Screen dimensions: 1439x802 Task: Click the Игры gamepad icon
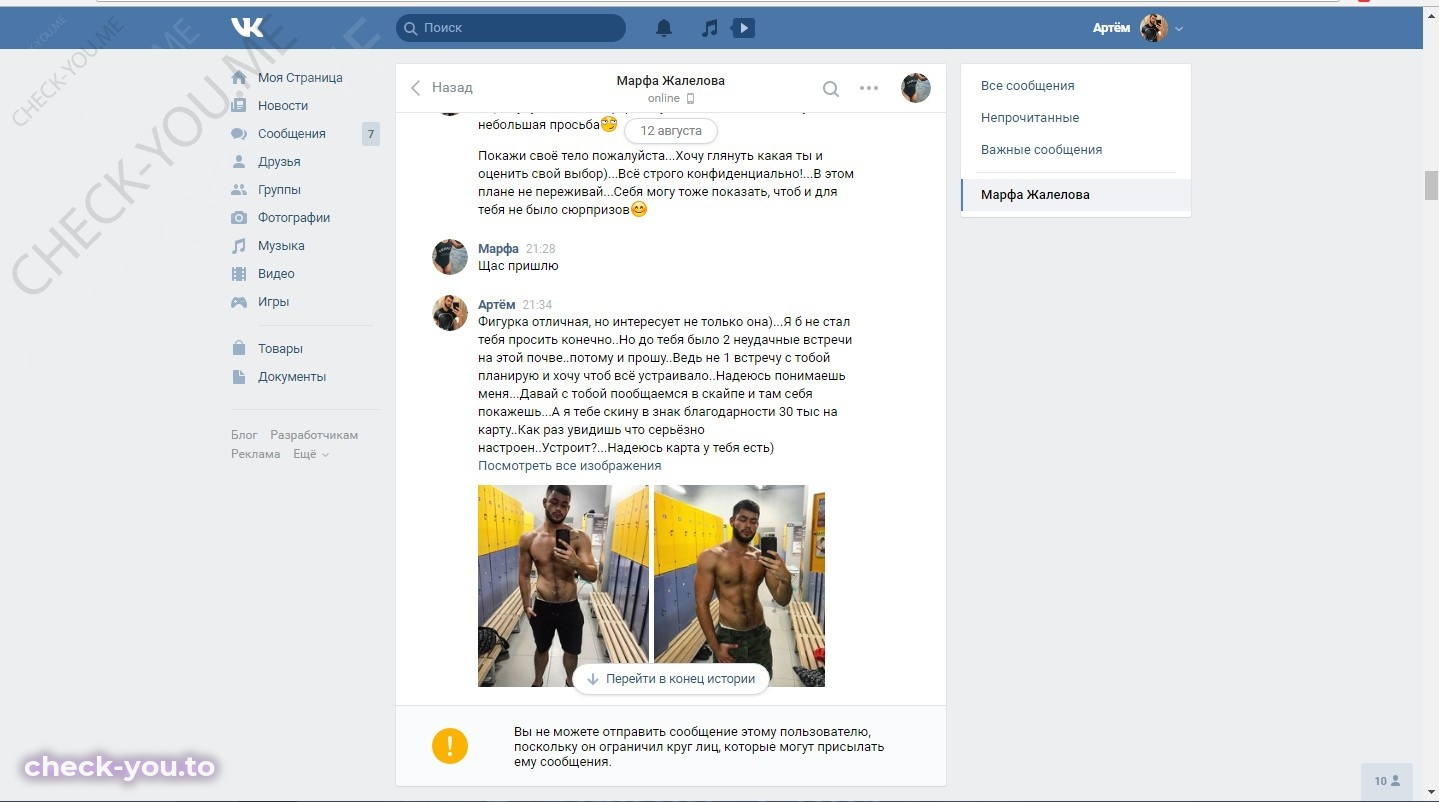239,302
